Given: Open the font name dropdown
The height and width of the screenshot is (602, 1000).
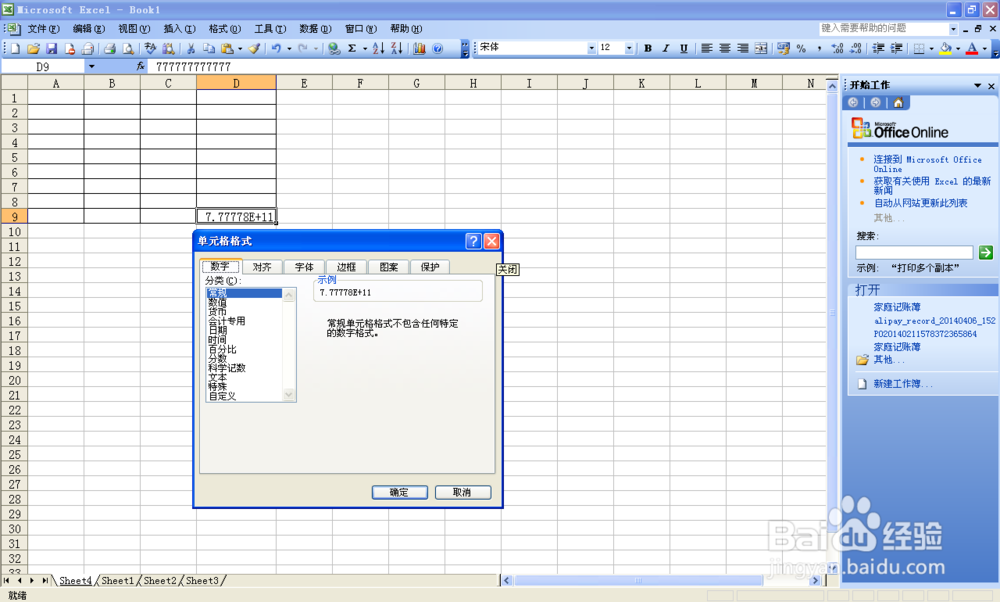Looking at the screenshot, I should click(x=591, y=48).
